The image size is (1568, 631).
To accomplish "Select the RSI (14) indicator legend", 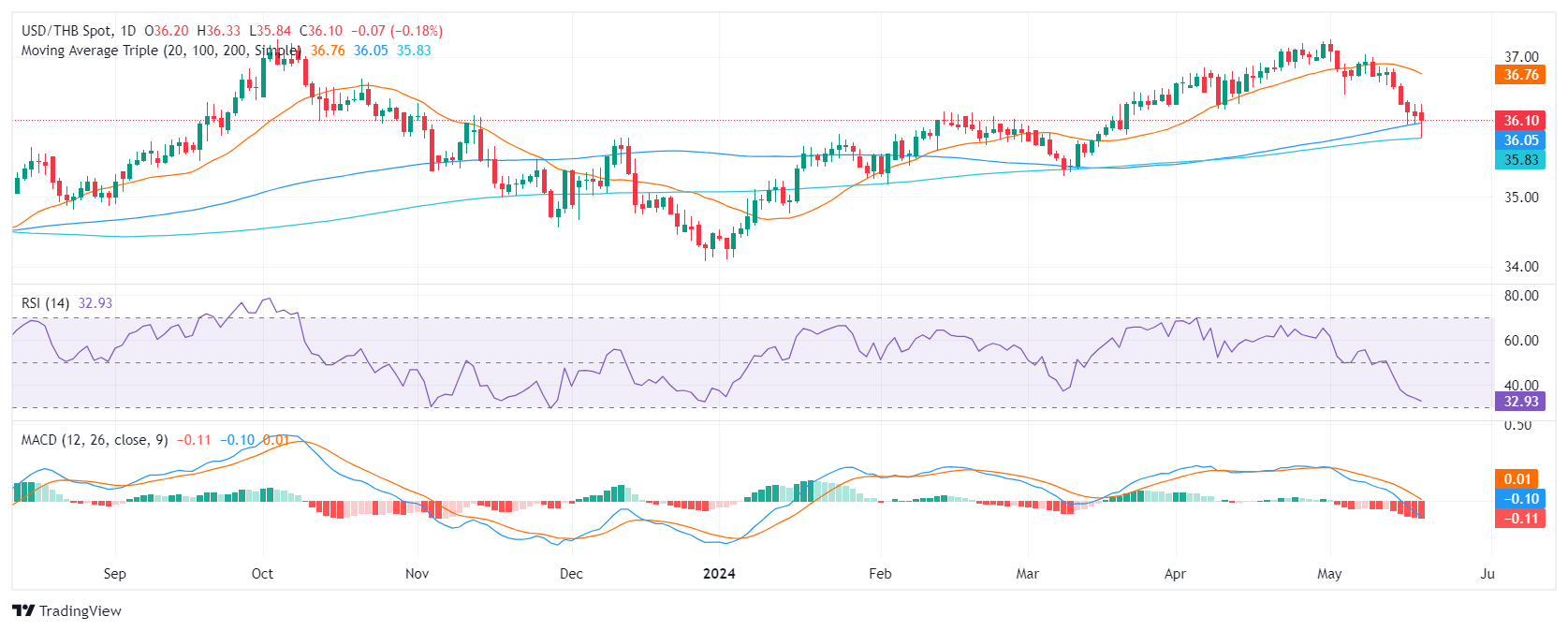I will tap(45, 303).
